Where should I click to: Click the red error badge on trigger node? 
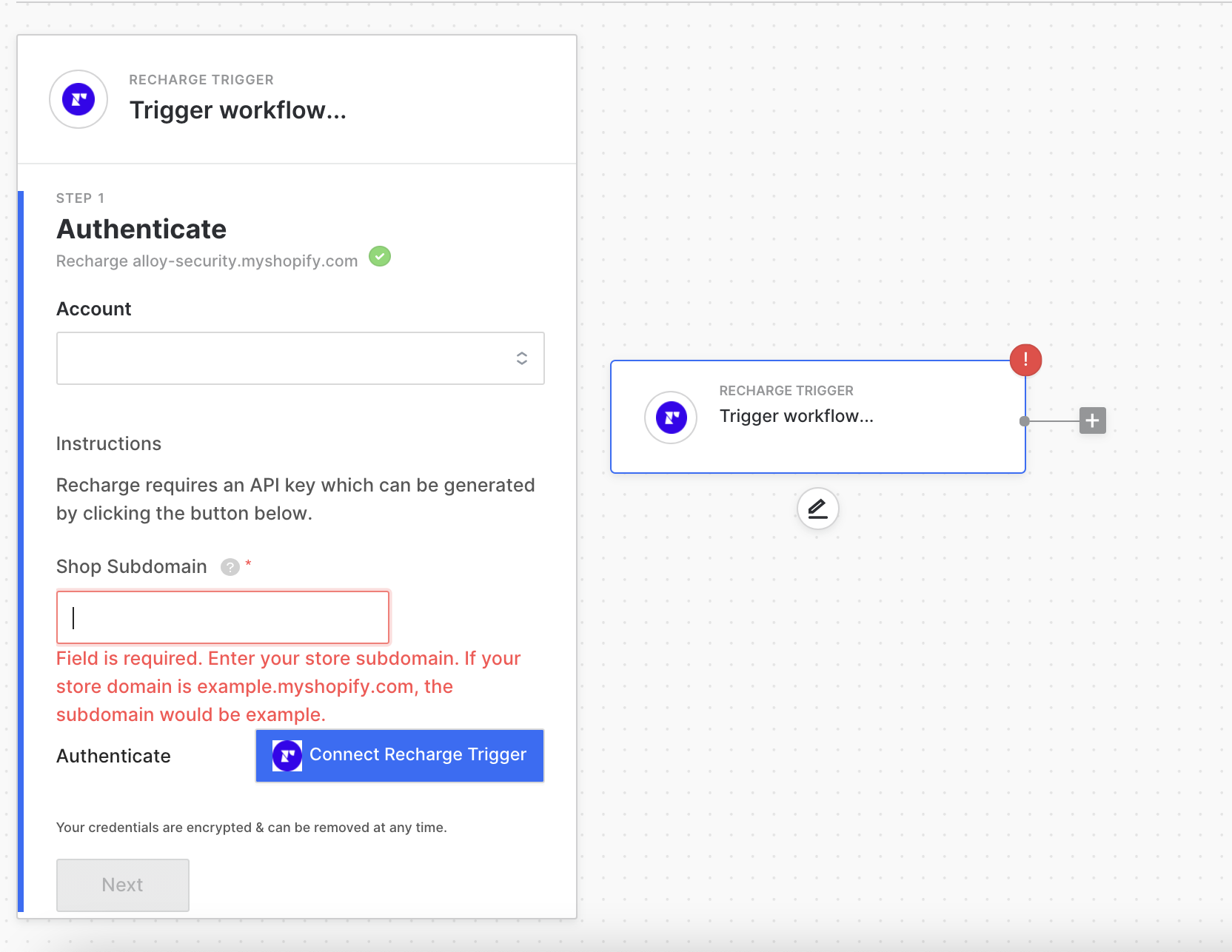1025,360
